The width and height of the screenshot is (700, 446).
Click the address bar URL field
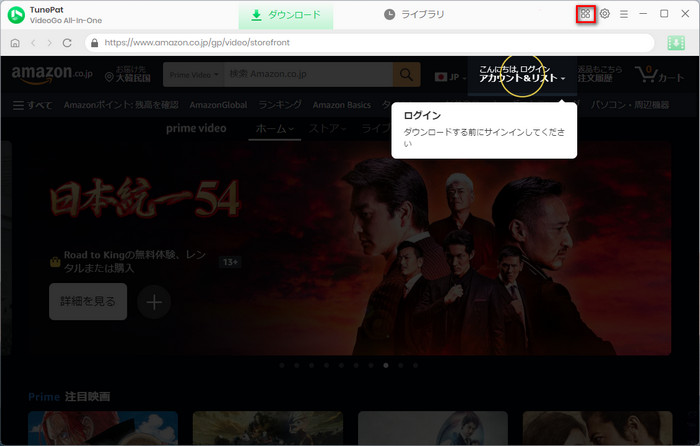click(370, 43)
